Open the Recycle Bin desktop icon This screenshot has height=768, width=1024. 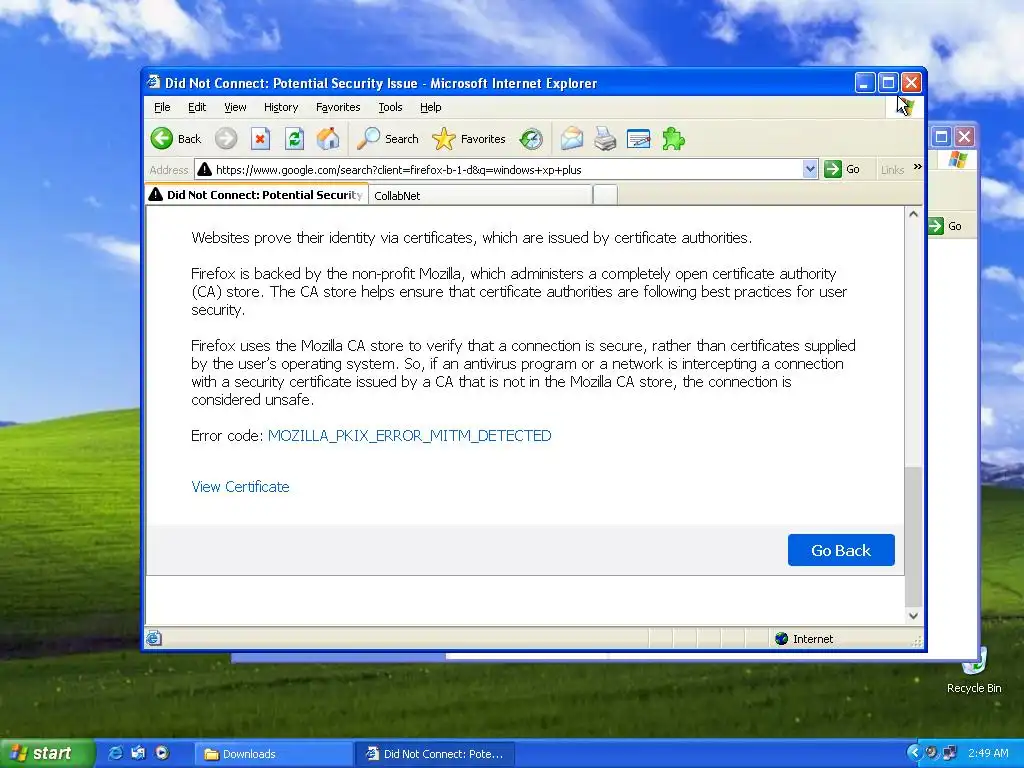tap(974, 671)
